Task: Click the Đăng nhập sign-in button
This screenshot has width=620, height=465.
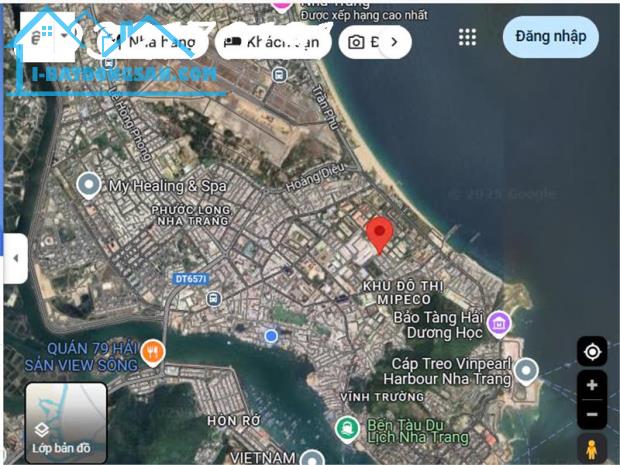Action: pos(551,37)
